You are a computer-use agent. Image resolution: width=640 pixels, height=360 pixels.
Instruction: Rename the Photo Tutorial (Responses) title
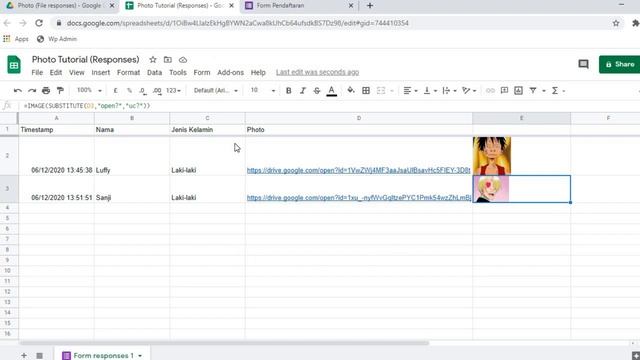click(x=86, y=60)
